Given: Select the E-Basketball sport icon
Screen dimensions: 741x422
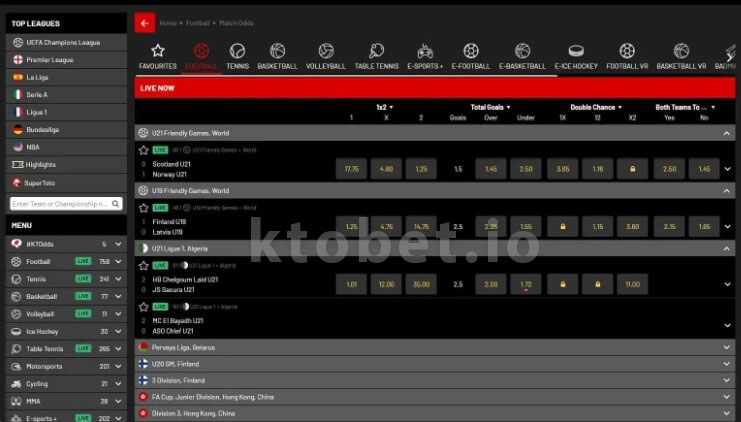Looking at the screenshot, I should (522, 51).
